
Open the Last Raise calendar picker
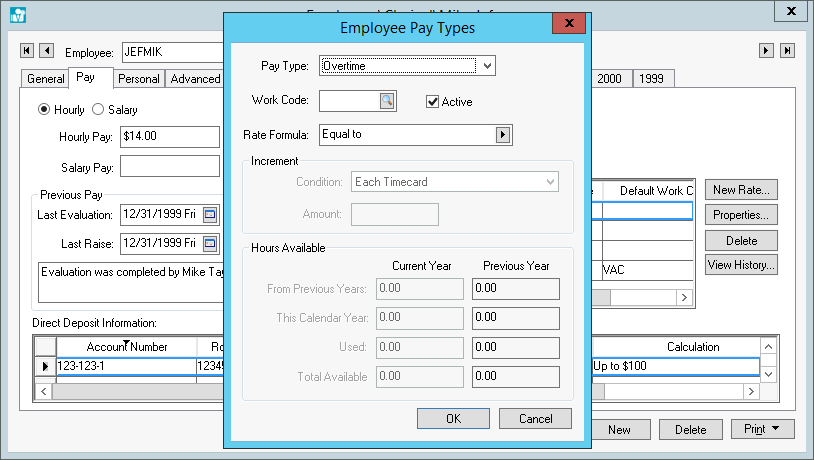pyautogui.click(x=210, y=243)
